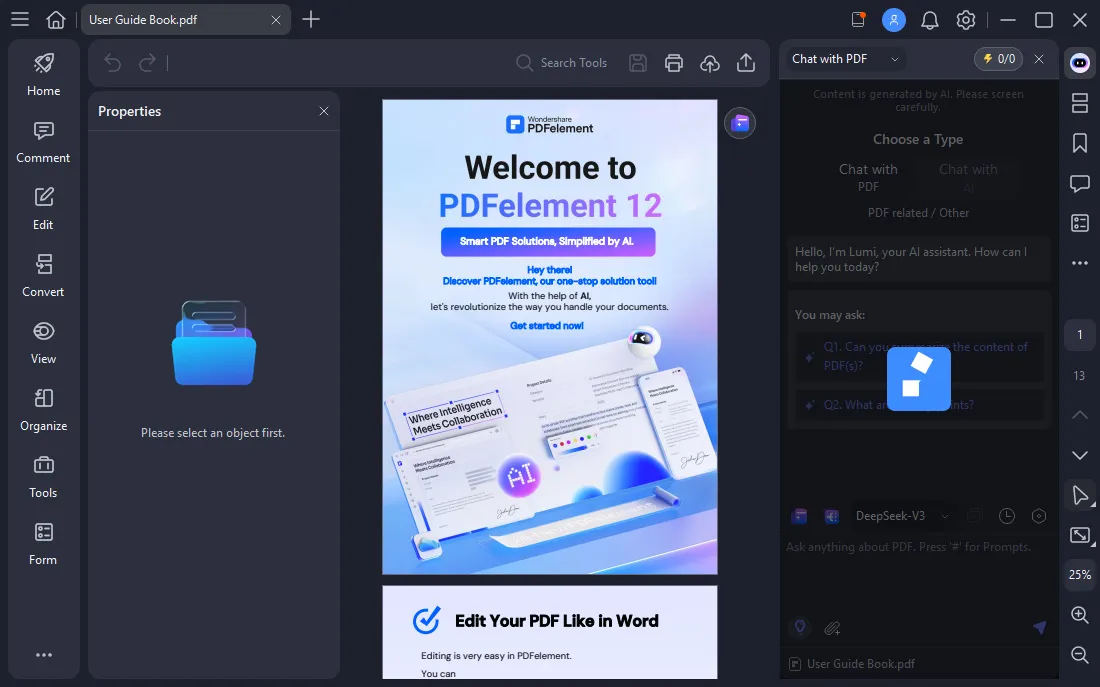Open the comments panel on right sidebar
This screenshot has height=687, width=1100.
pos(1080,184)
